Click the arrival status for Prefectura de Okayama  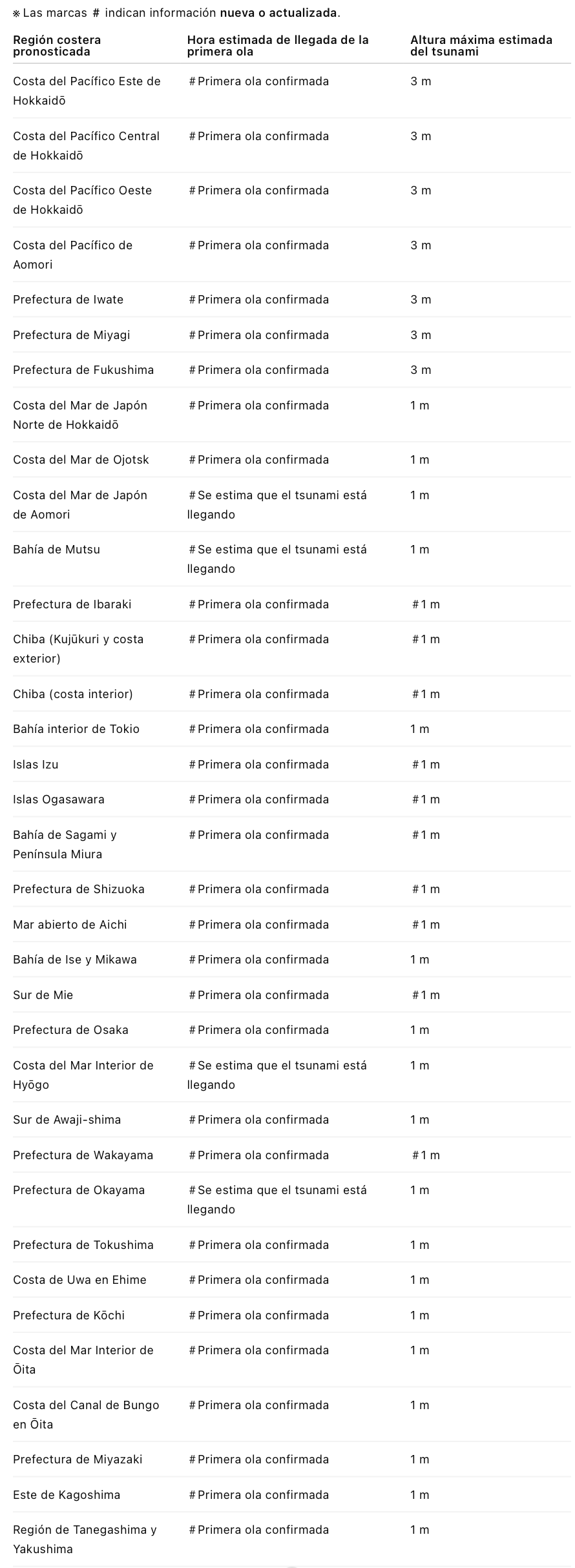(x=277, y=1199)
